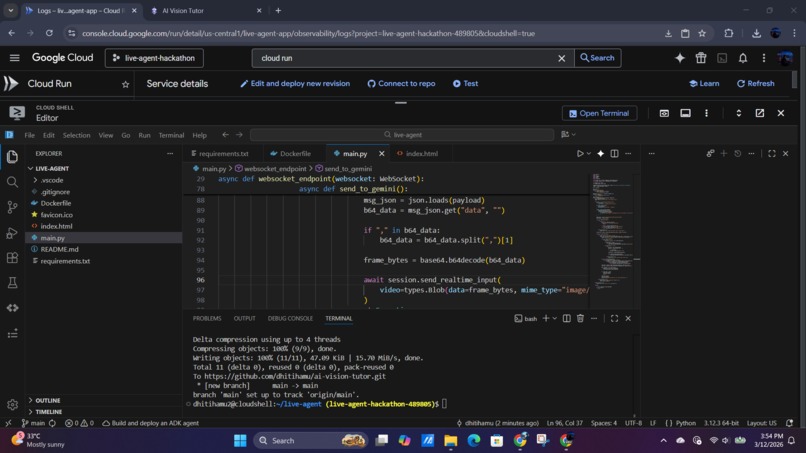
Task: Click the Open Terminal button
Action: tap(599, 113)
